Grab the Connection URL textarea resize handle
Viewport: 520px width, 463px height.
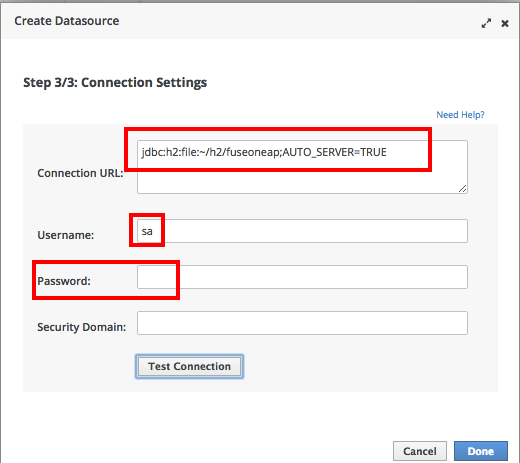pyautogui.click(x=462, y=189)
